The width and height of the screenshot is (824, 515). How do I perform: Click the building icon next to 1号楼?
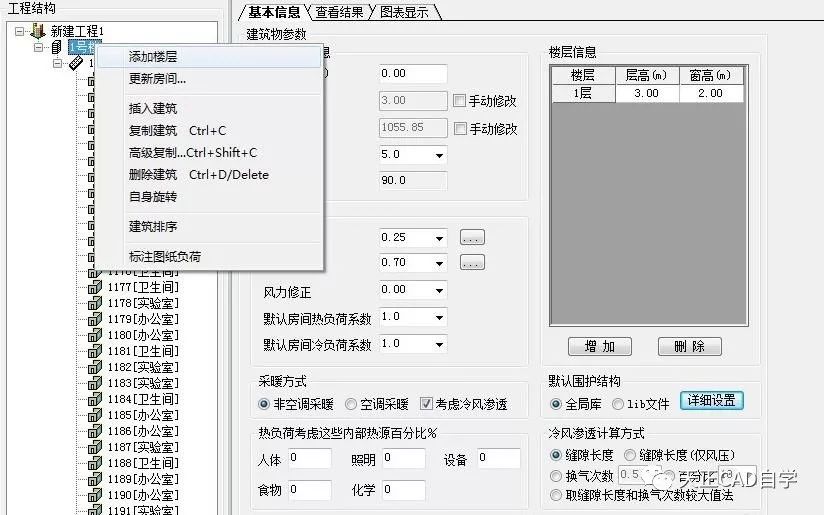[x=57, y=47]
